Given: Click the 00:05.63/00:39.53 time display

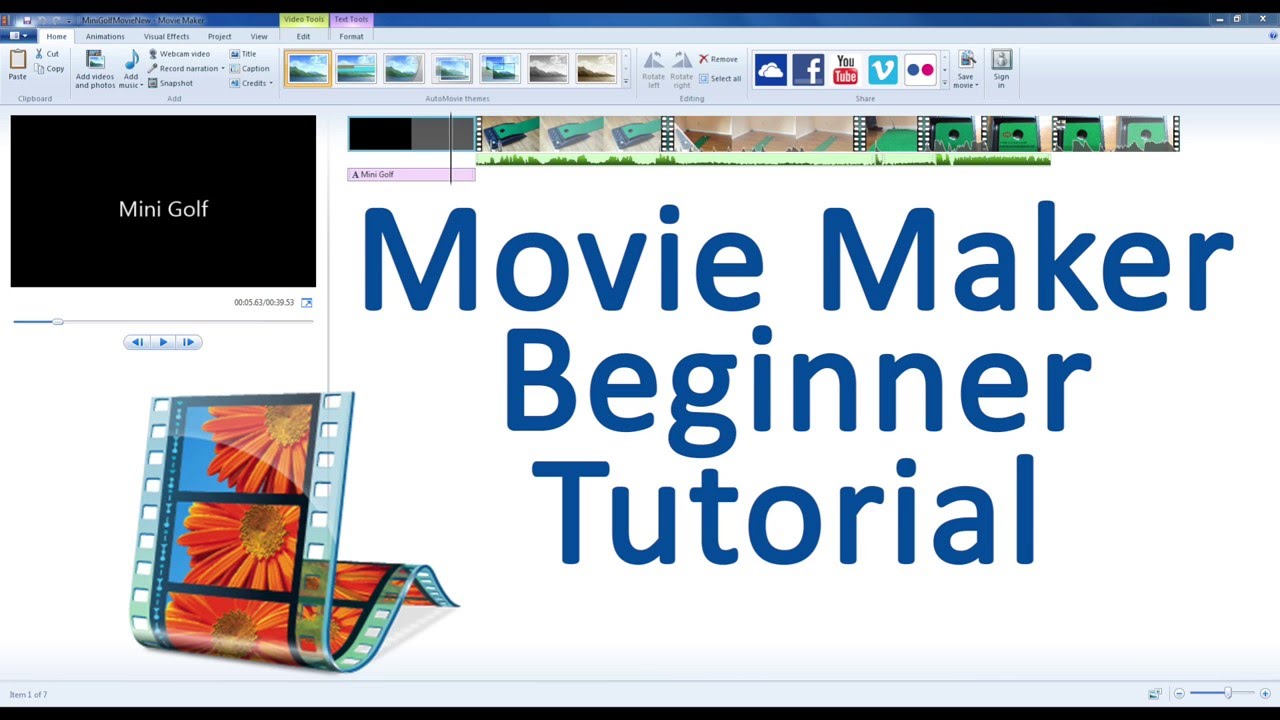Looking at the screenshot, I should click(x=264, y=302).
